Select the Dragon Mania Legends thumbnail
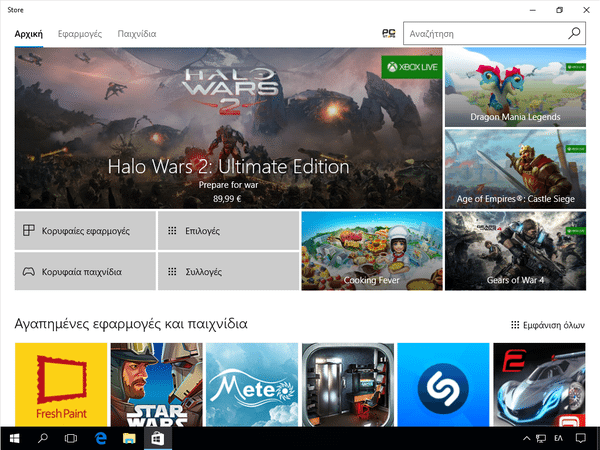This screenshot has height=450, width=600. [515, 86]
